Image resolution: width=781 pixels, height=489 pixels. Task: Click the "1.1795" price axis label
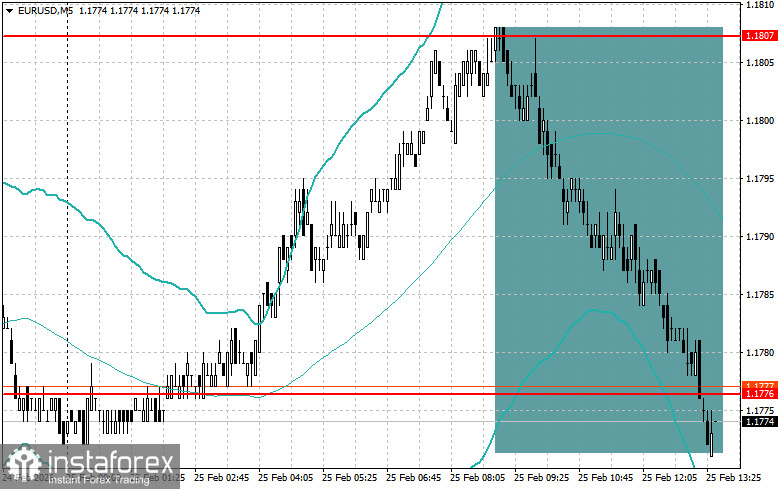pyautogui.click(x=760, y=178)
